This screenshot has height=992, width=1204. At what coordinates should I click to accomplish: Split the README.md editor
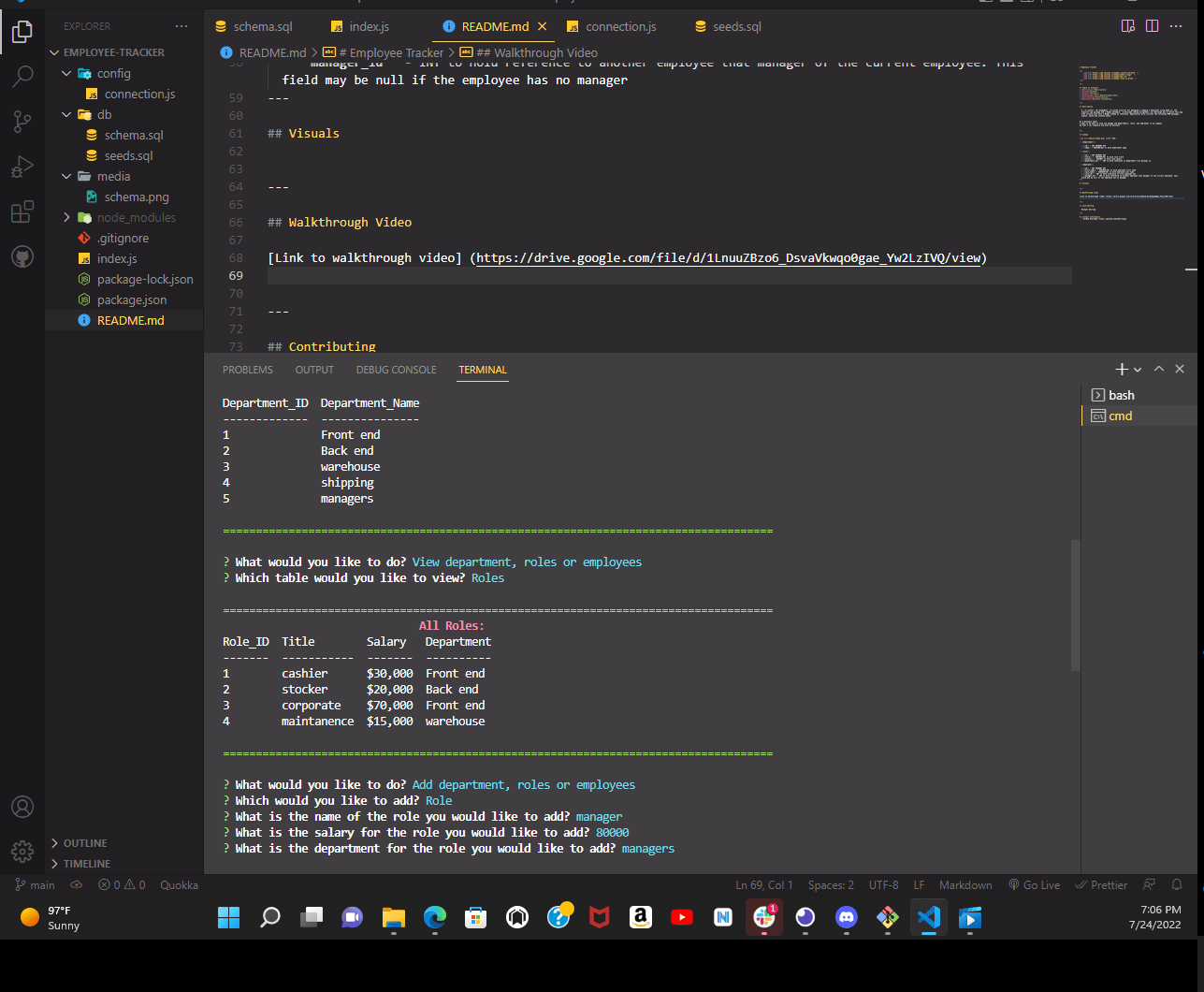click(1153, 26)
